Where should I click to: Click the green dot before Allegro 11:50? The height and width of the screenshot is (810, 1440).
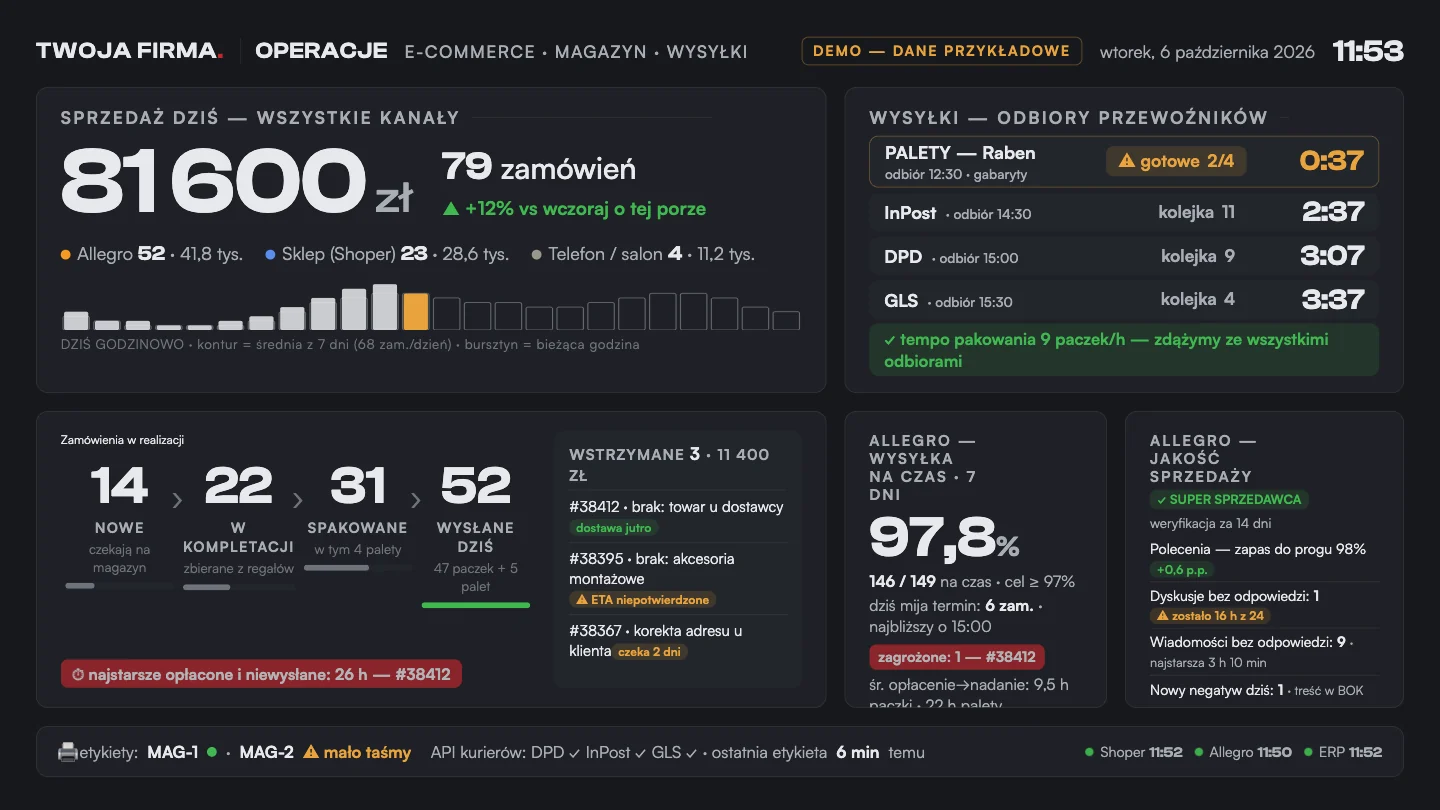click(x=1198, y=752)
